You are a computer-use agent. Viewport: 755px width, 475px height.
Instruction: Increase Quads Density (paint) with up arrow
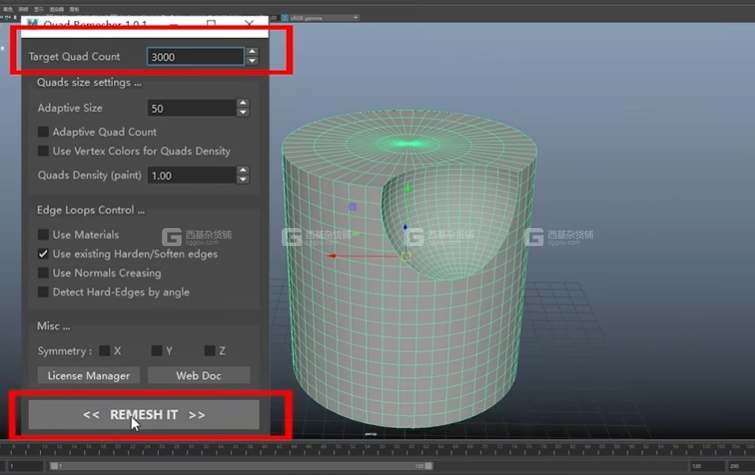tap(243, 171)
